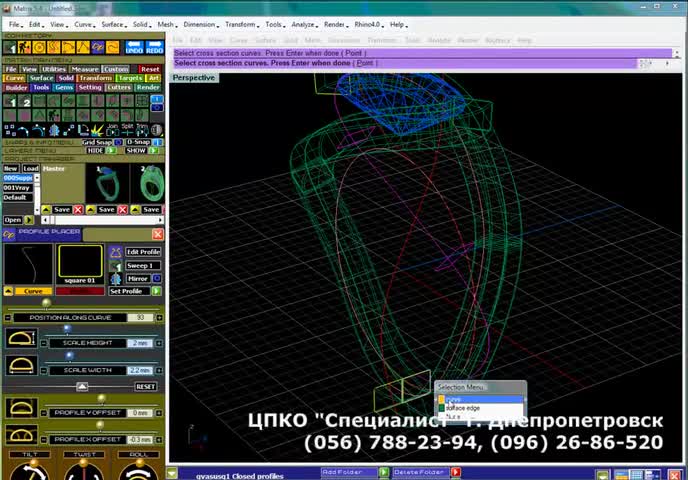Click the green arrow beside Add Folder
688x480 pixels.
[383, 472]
